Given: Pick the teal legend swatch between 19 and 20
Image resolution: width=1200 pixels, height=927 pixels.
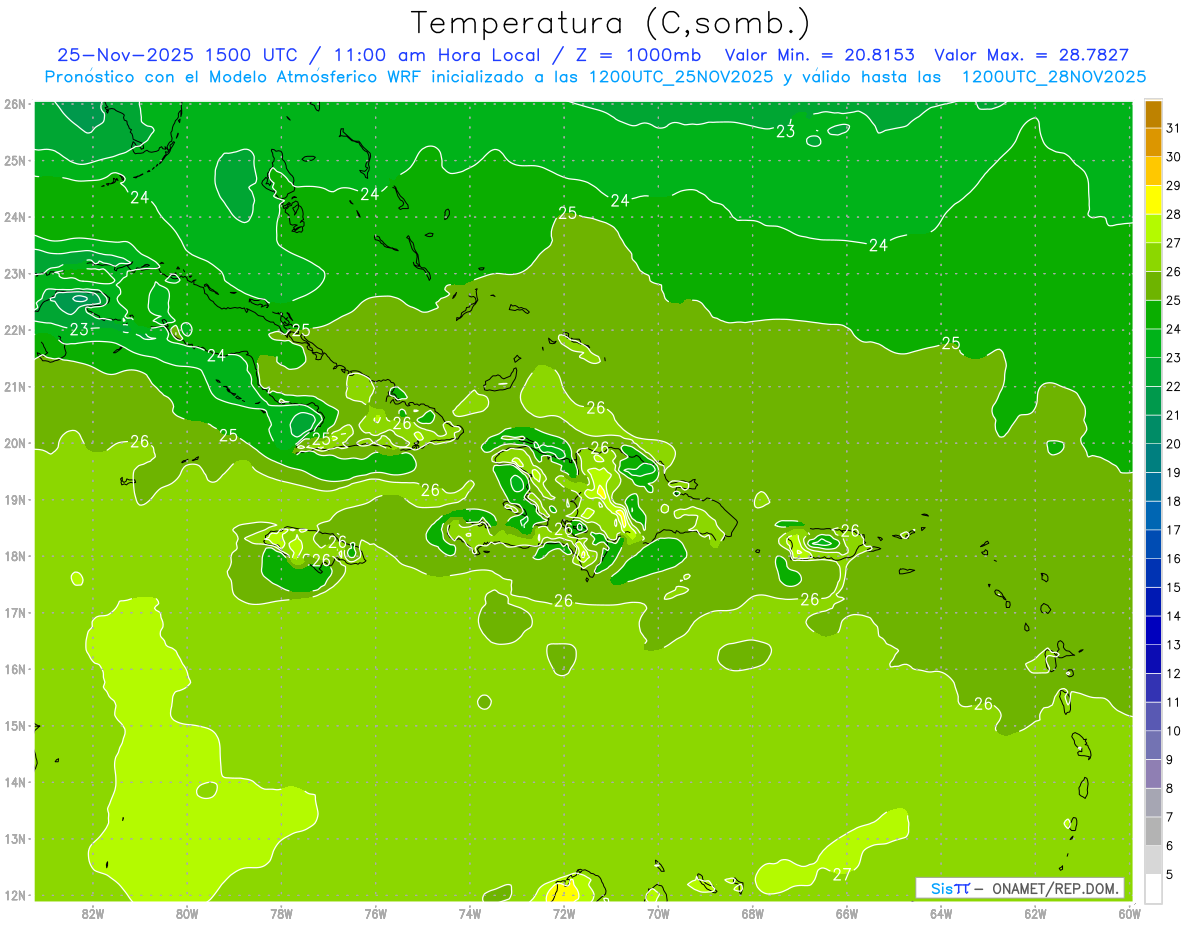Looking at the screenshot, I should click(1153, 457).
